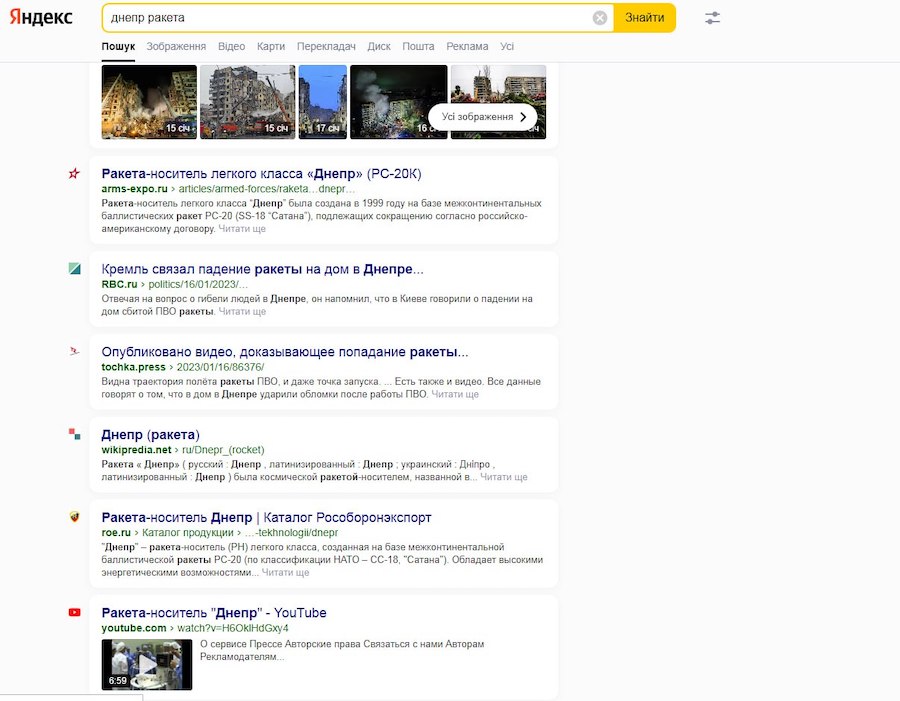Click the tochka.press favicon

[74, 352]
